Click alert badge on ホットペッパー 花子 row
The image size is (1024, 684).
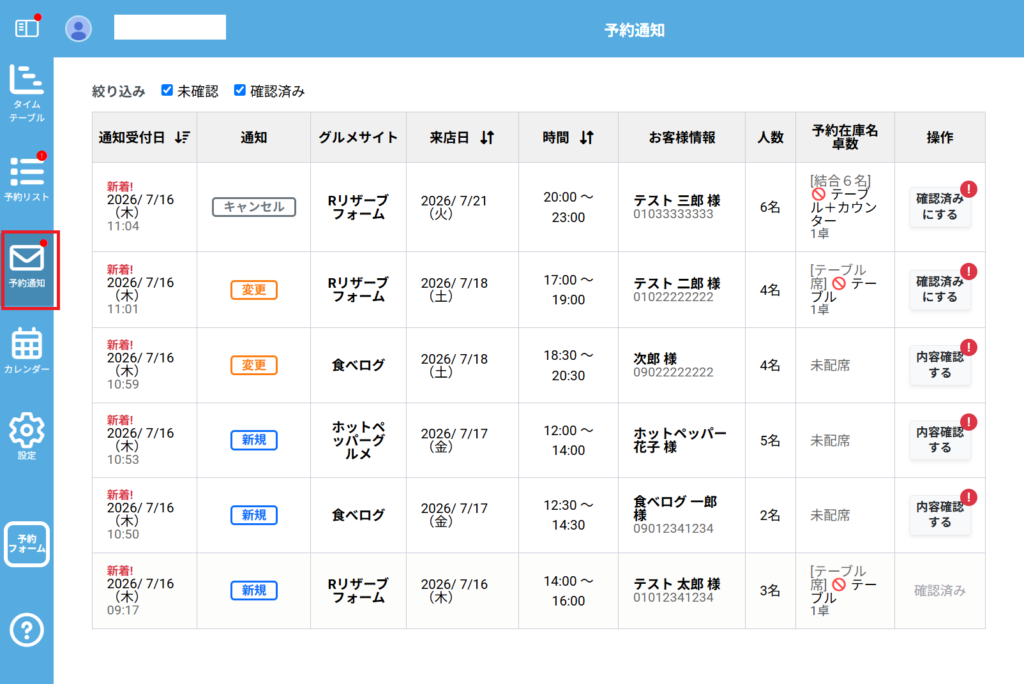click(968, 422)
